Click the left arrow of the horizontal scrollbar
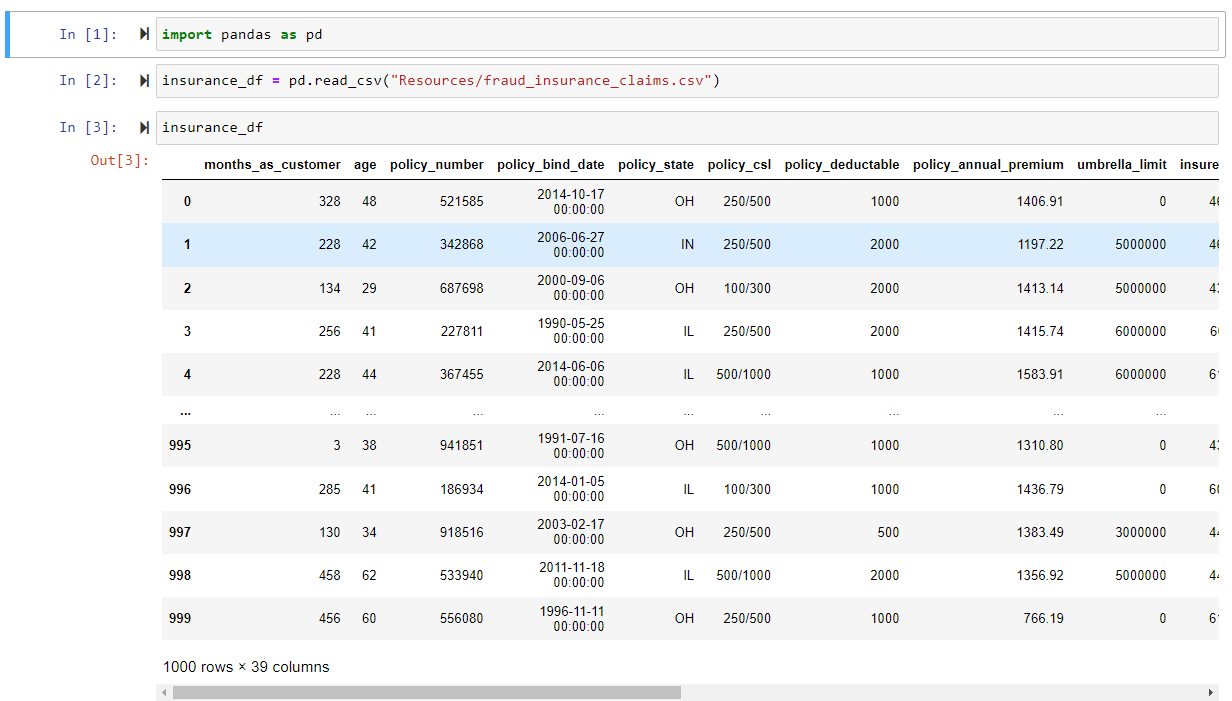1232x701 pixels. click(x=163, y=692)
